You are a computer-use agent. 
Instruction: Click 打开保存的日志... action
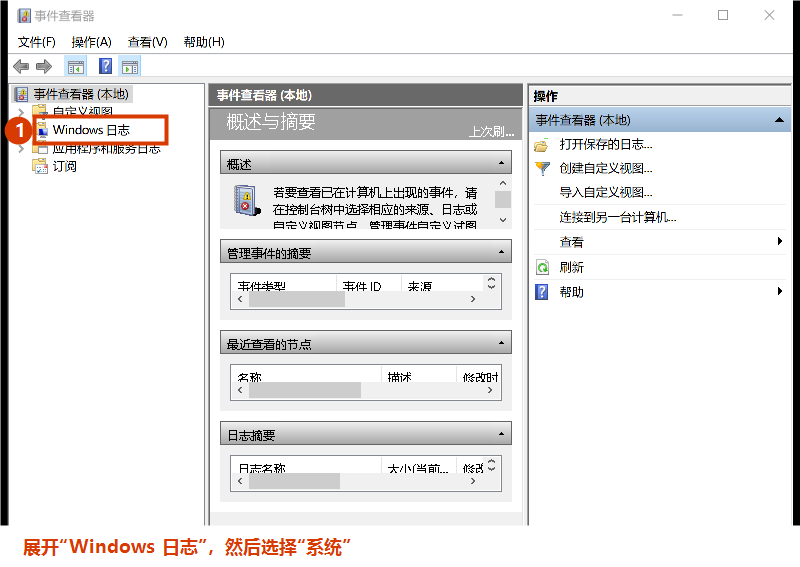click(606, 144)
